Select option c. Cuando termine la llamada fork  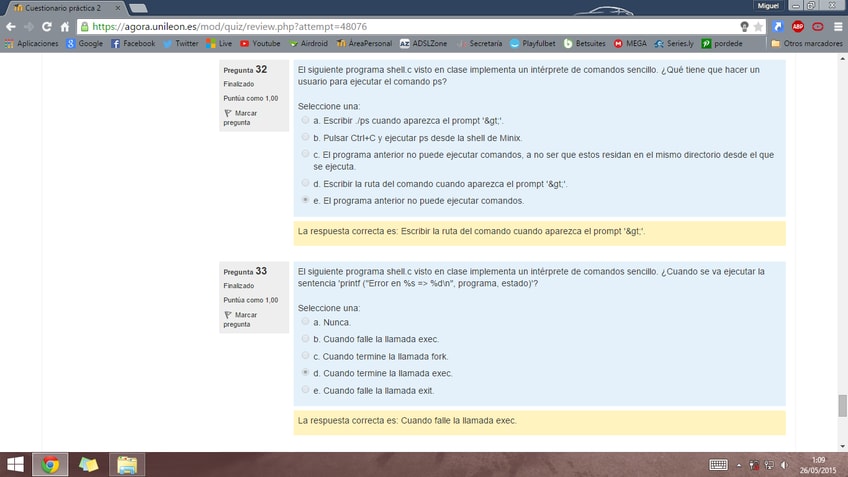point(306,356)
